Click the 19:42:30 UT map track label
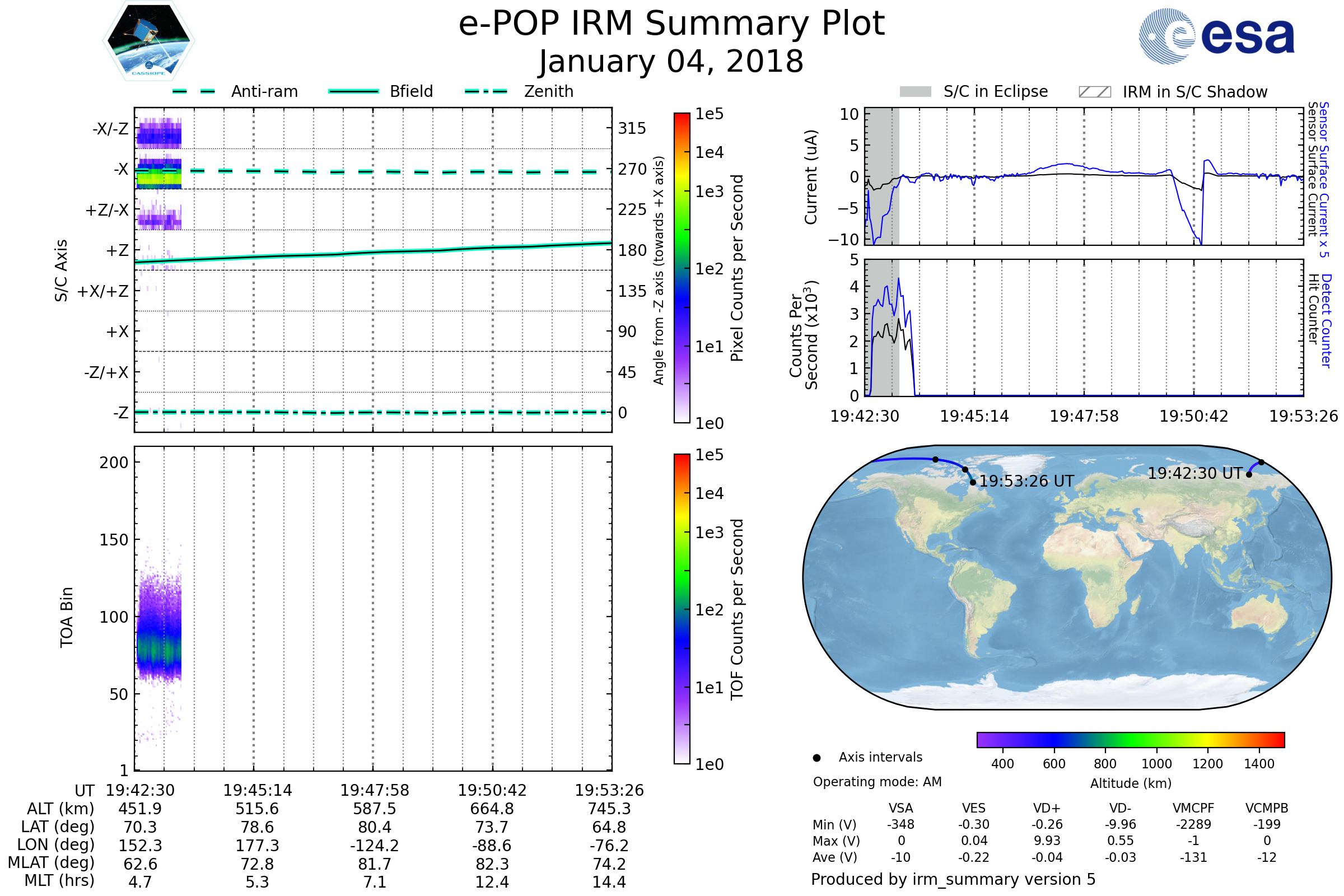 click(1195, 473)
